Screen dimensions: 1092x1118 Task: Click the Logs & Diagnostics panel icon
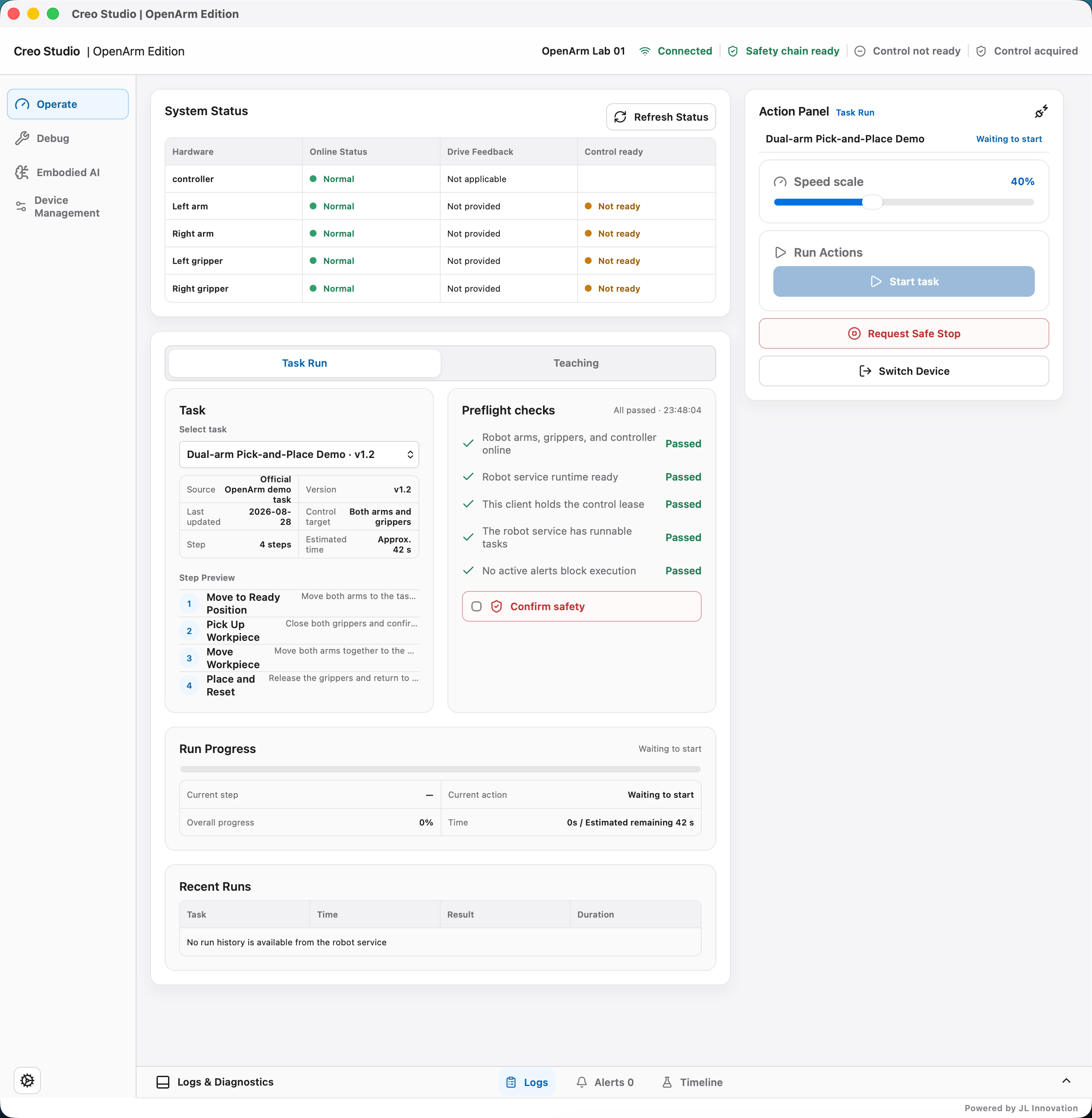[163, 1082]
